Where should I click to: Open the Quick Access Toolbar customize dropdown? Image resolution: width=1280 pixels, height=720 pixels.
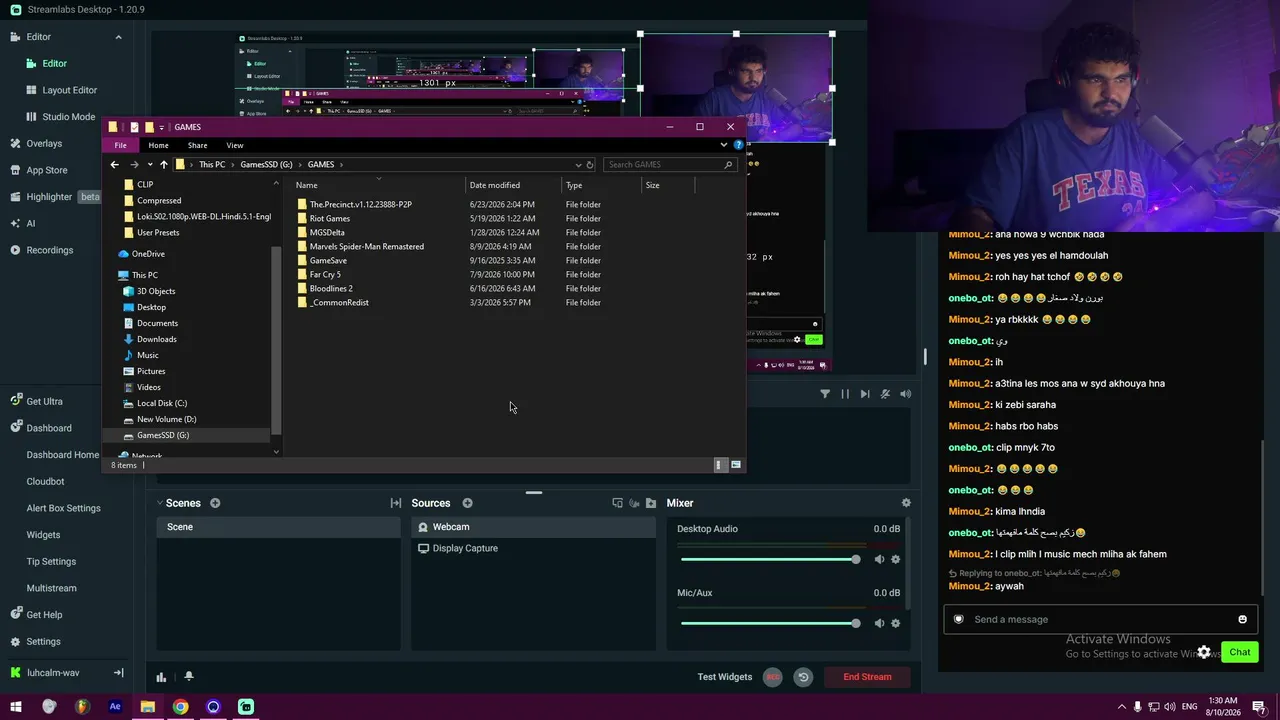pos(161,127)
